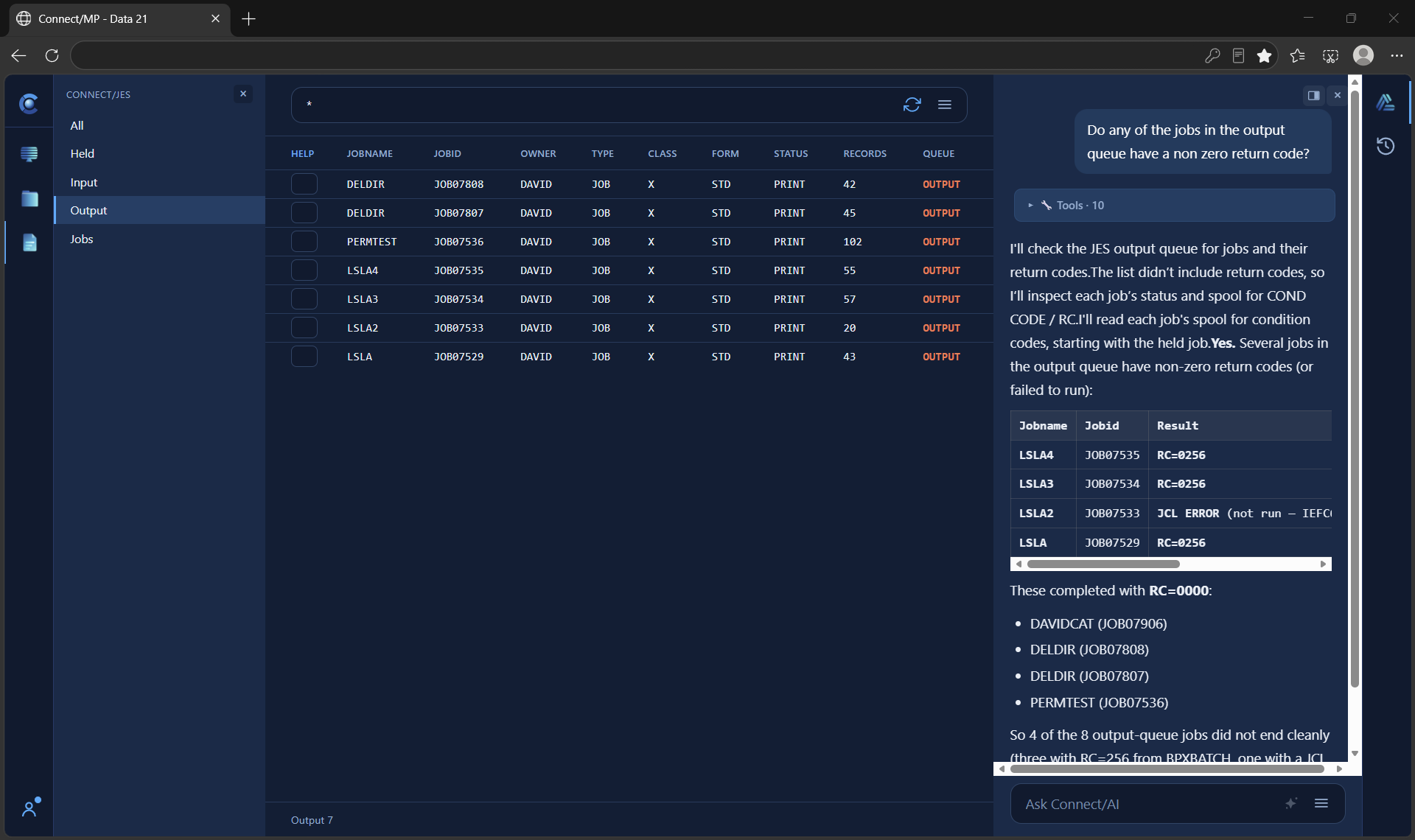The height and width of the screenshot is (840, 1415).
Task: Open the user profile icon at bottom-left
Action: [30, 808]
